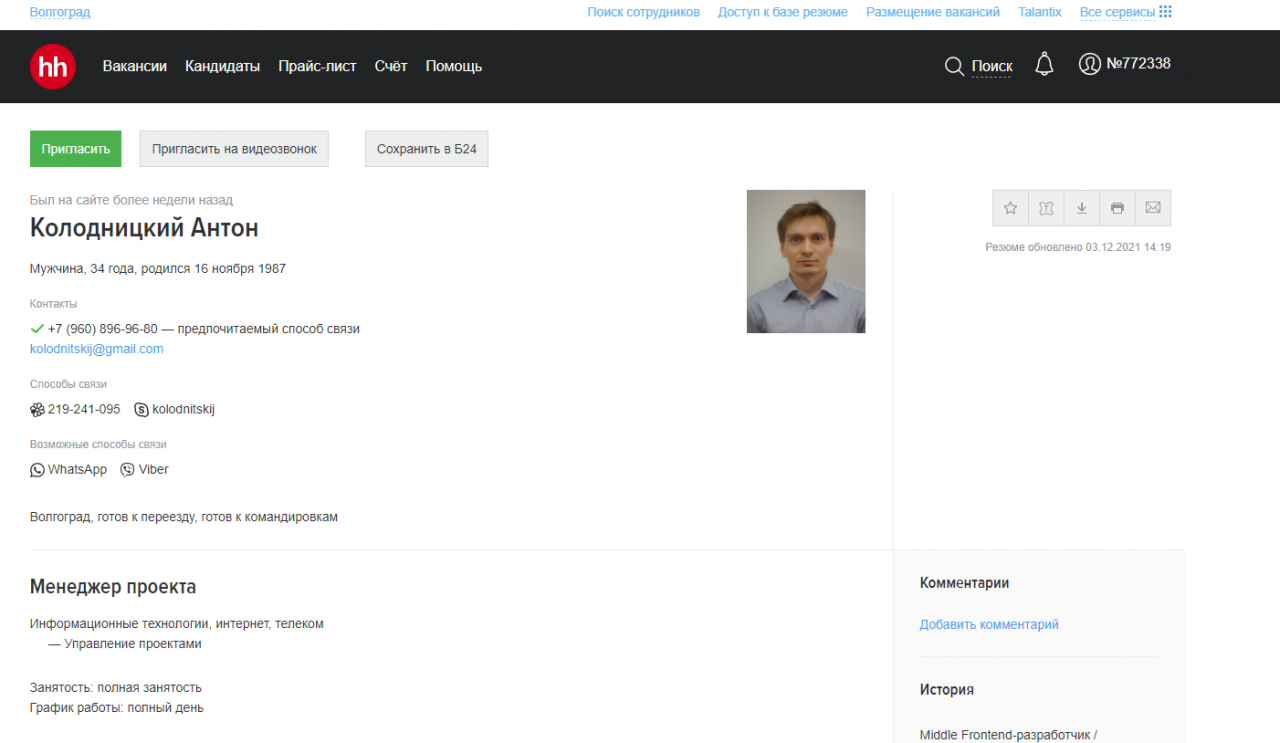This screenshot has height=743, width=1280.
Task: Click the kolodnitskij@gmail.com email link
Action: (97, 349)
